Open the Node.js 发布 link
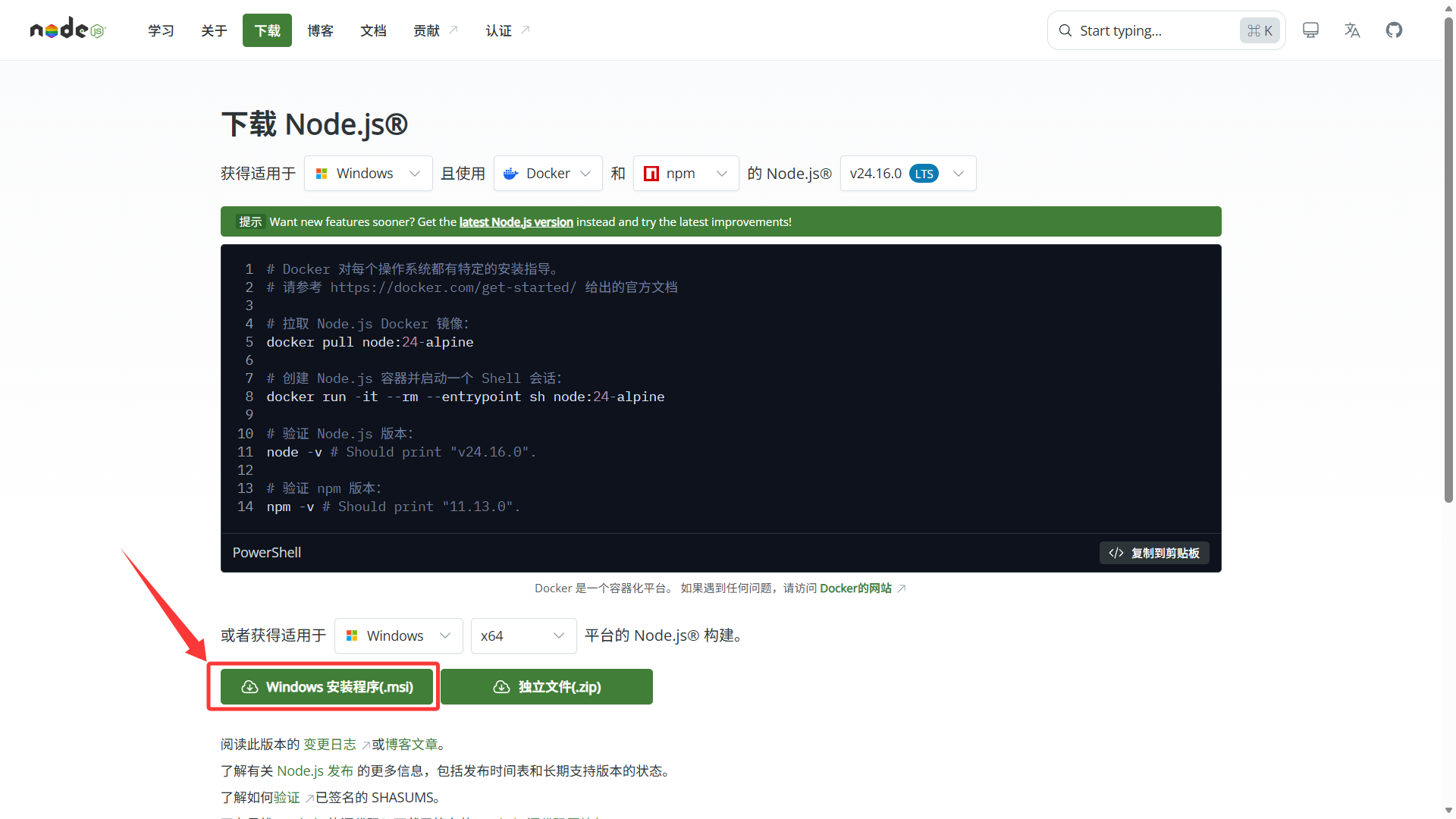This screenshot has height=819, width=1456. (315, 771)
